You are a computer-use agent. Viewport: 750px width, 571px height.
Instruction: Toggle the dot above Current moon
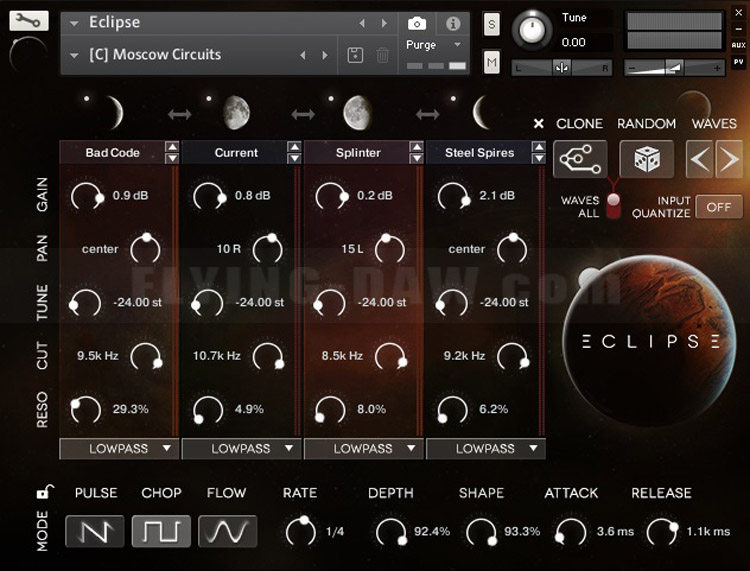(209, 99)
